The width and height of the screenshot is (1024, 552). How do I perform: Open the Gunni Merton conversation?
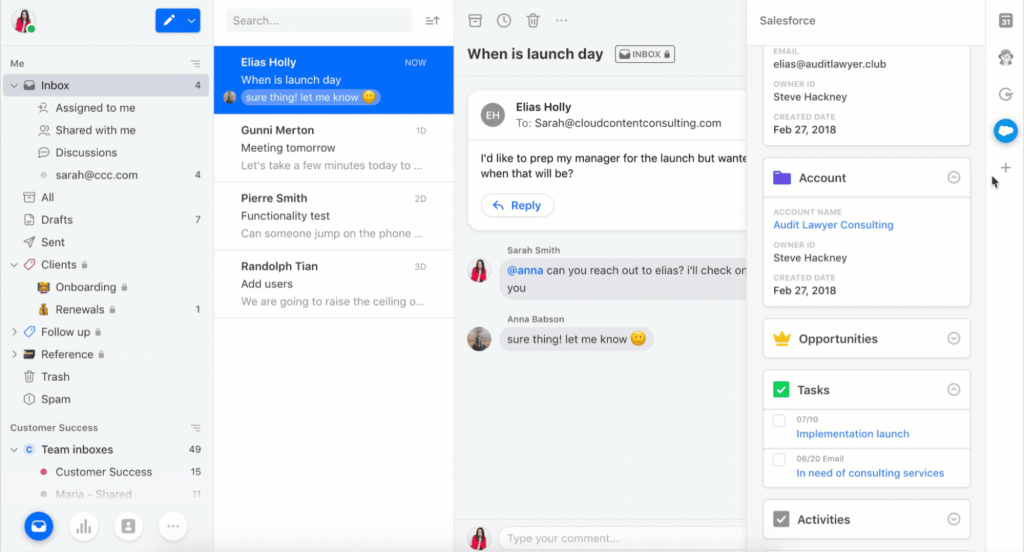point(334,148)
